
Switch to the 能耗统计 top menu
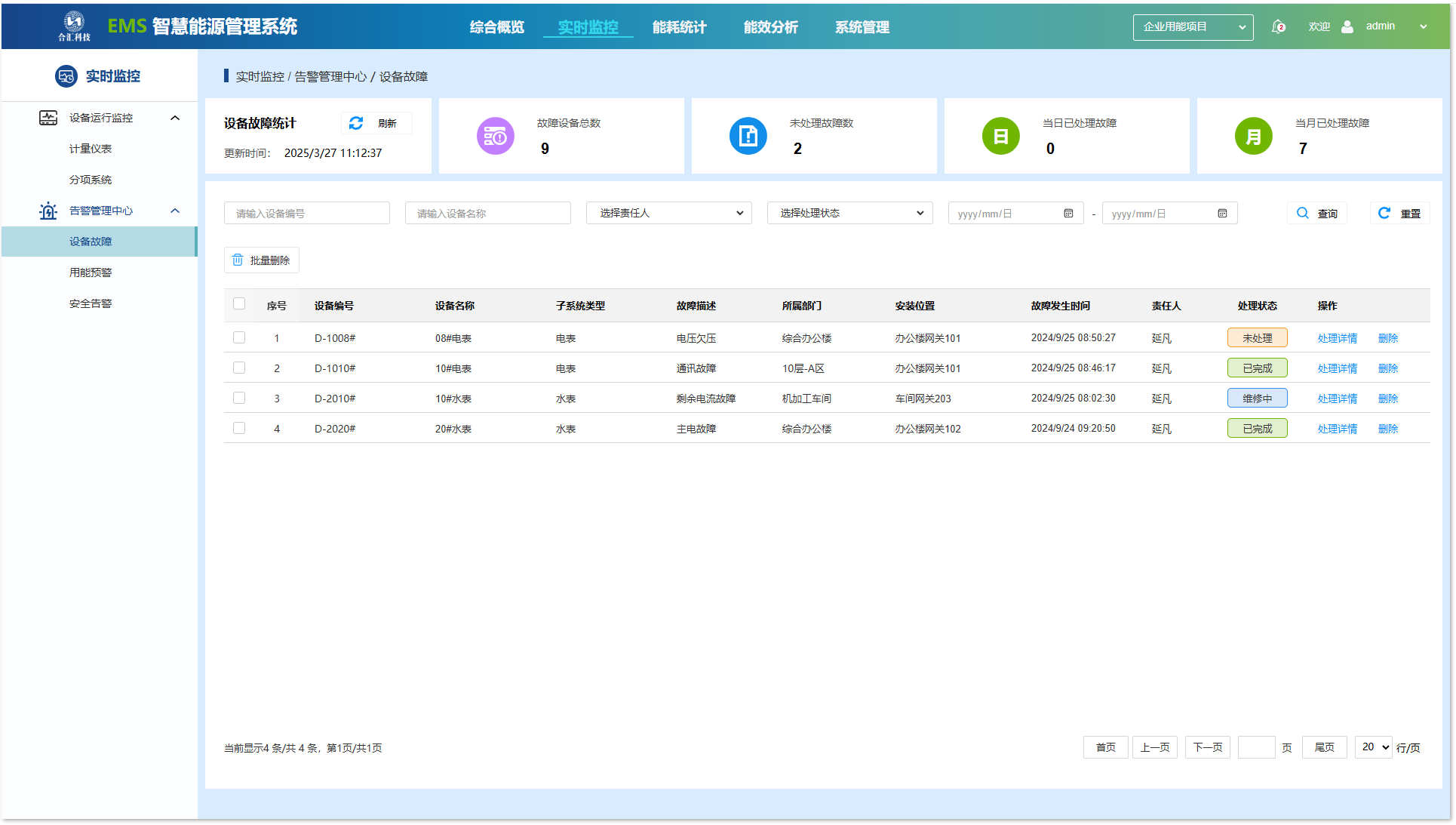tap(679, 27)
